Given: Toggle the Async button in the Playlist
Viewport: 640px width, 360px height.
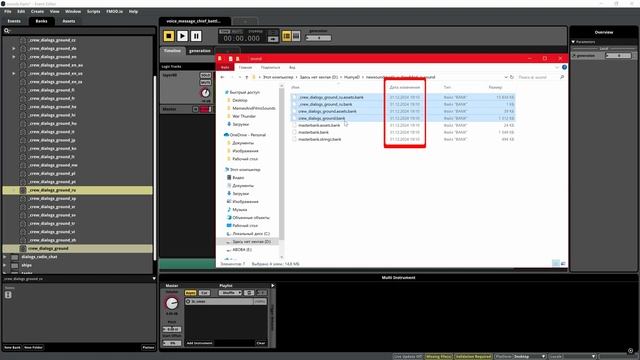Looking at the screenshot, I should click(191, 293).
